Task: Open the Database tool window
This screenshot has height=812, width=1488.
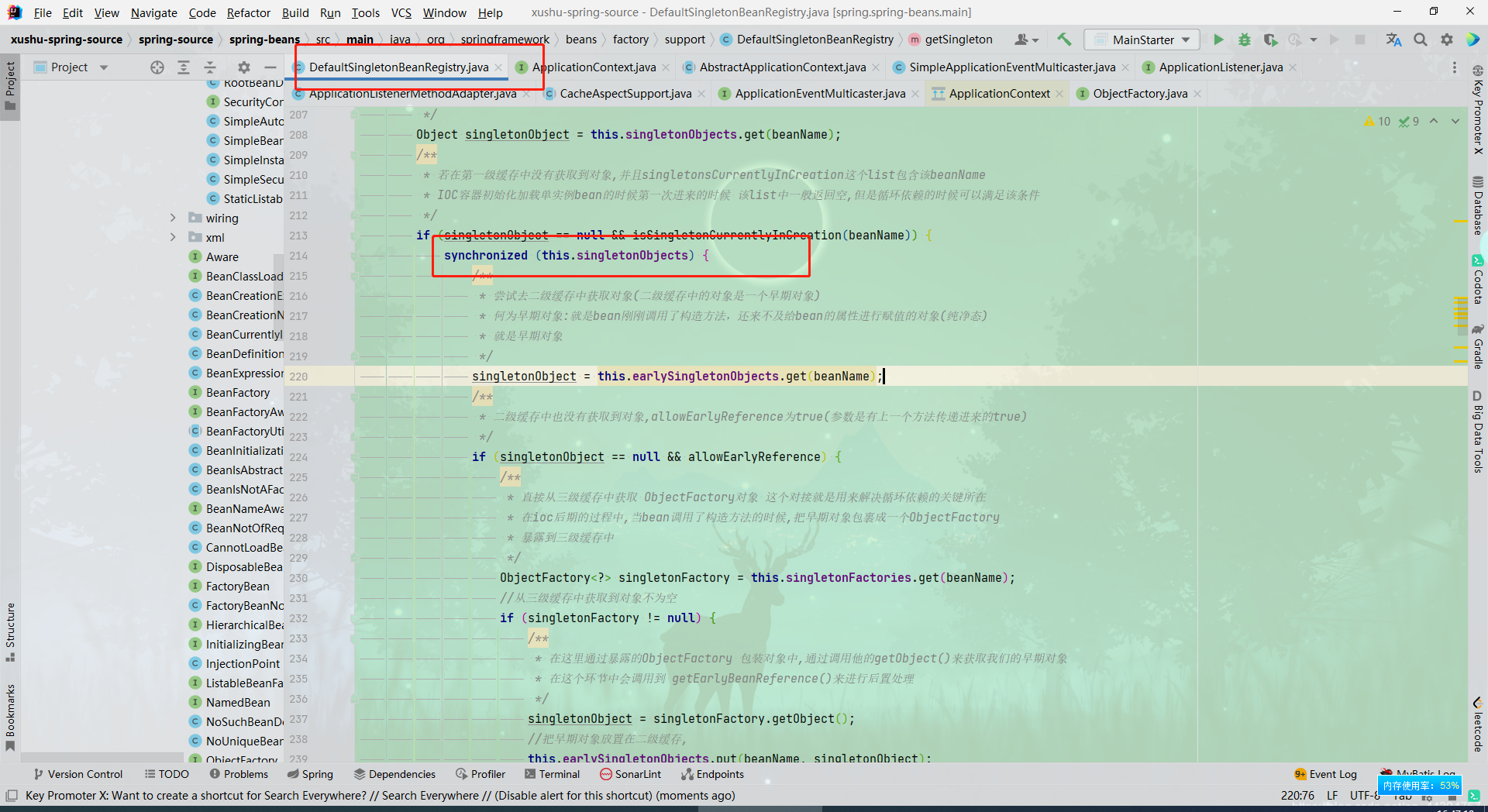Action: pyautogui.click(x=1478, y=205)
